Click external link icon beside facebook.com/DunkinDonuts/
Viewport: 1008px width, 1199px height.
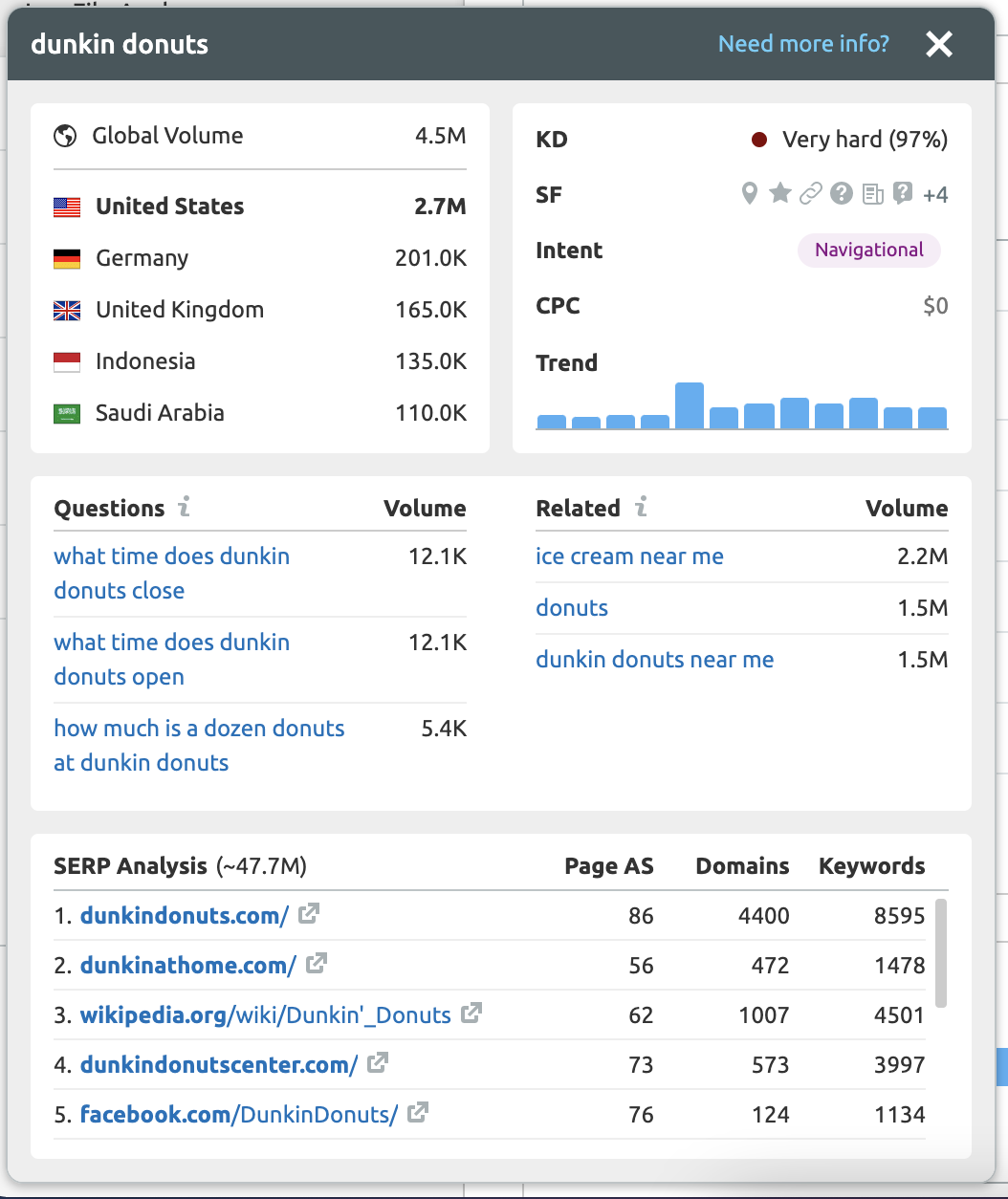(x=418, y=1113)
